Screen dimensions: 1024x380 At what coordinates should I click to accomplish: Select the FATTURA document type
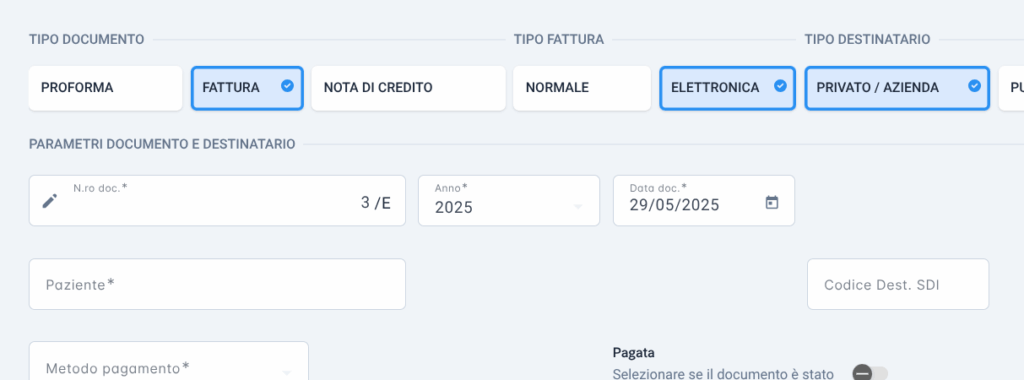click(247, 87)
